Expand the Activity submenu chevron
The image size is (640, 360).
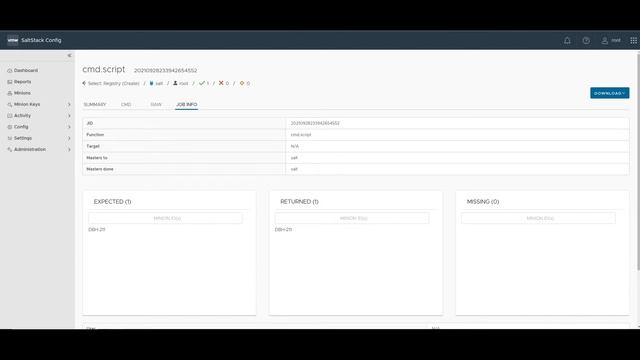[x=69, y=116]
